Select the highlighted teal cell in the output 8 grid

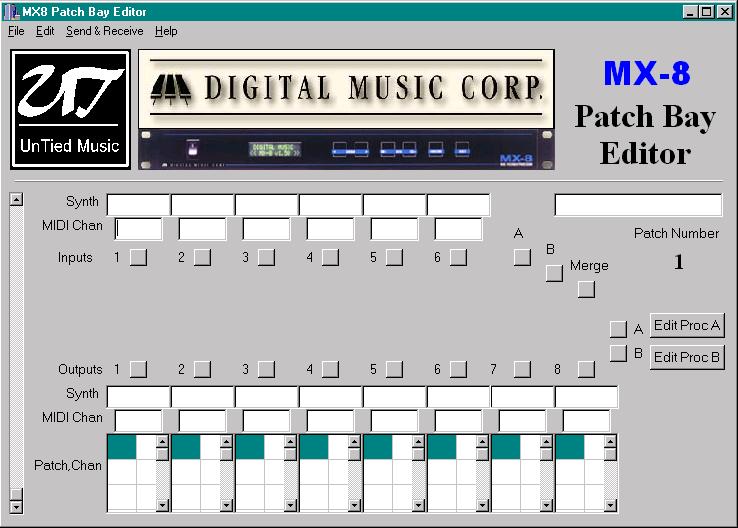570,447
